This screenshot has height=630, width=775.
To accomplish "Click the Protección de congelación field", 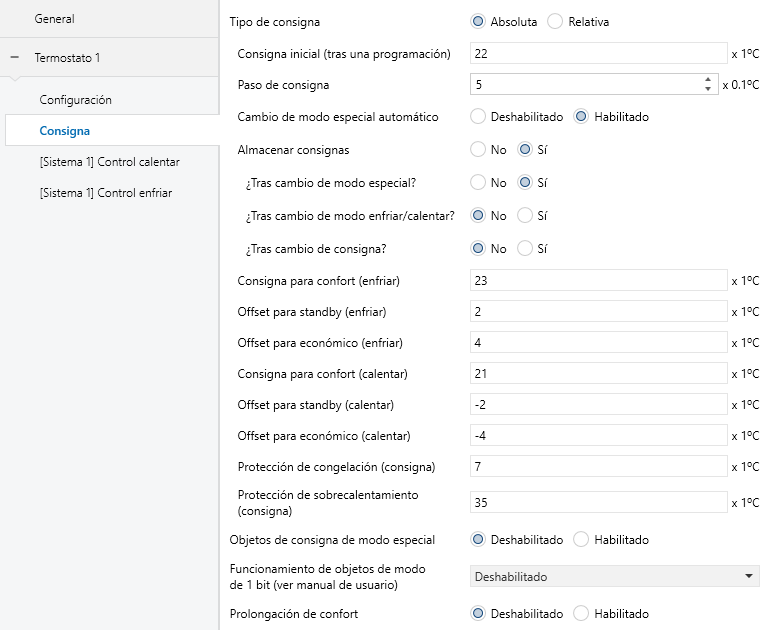I will 599,466.
